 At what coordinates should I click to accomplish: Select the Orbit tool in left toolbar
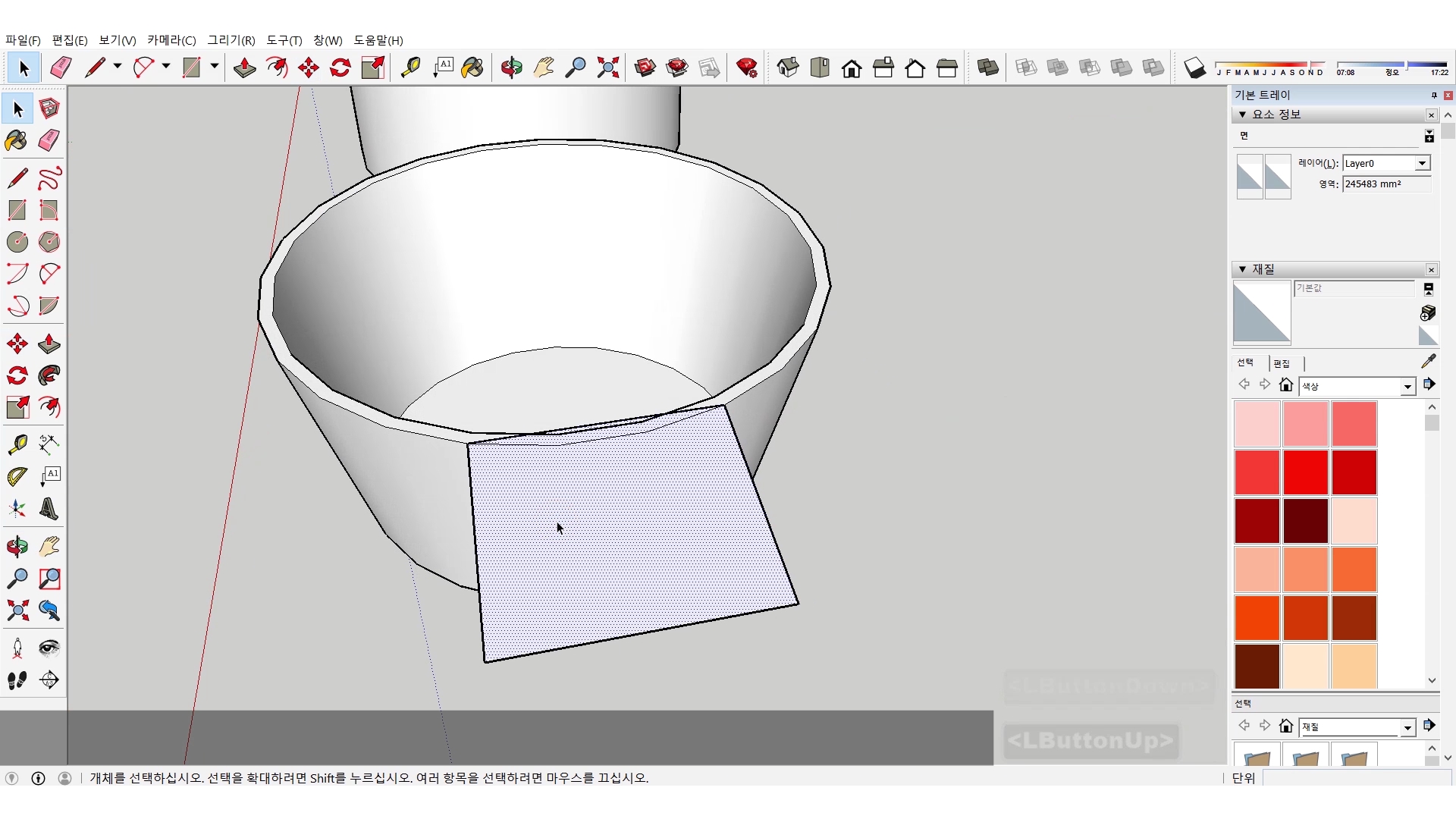click(17, 546)
